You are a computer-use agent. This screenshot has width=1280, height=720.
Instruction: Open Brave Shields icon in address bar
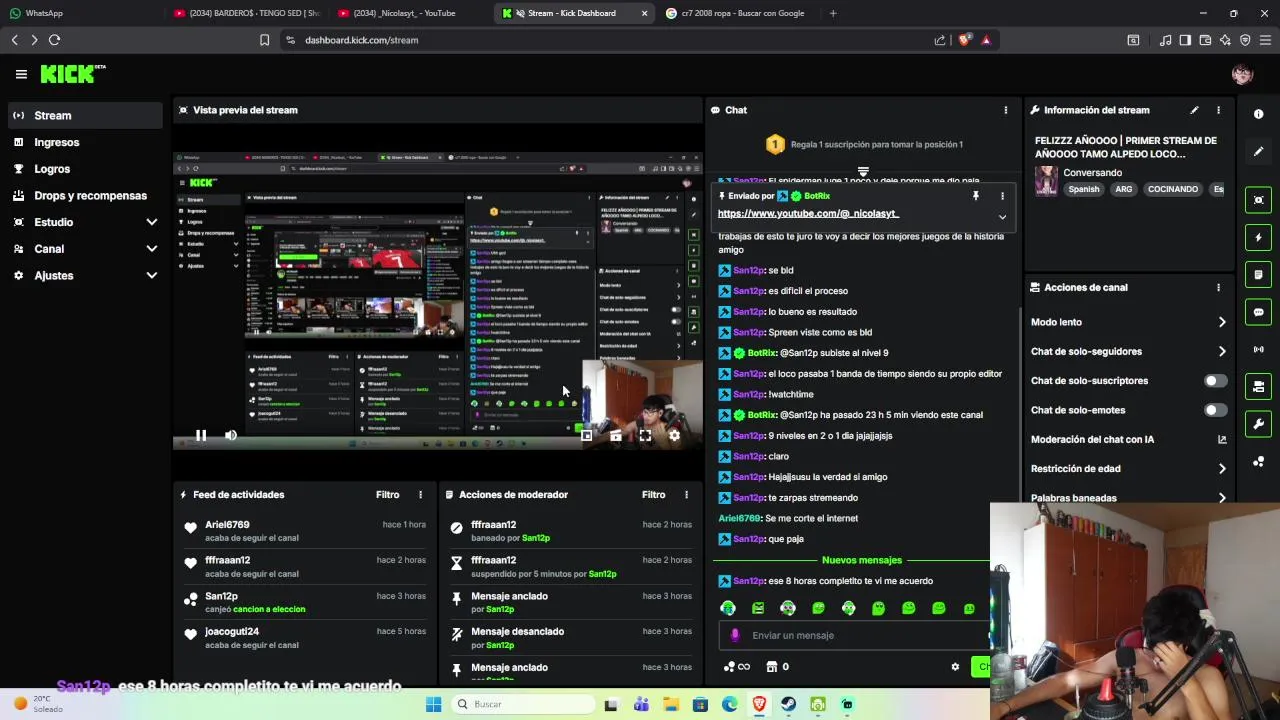click(x=964, y=40)
